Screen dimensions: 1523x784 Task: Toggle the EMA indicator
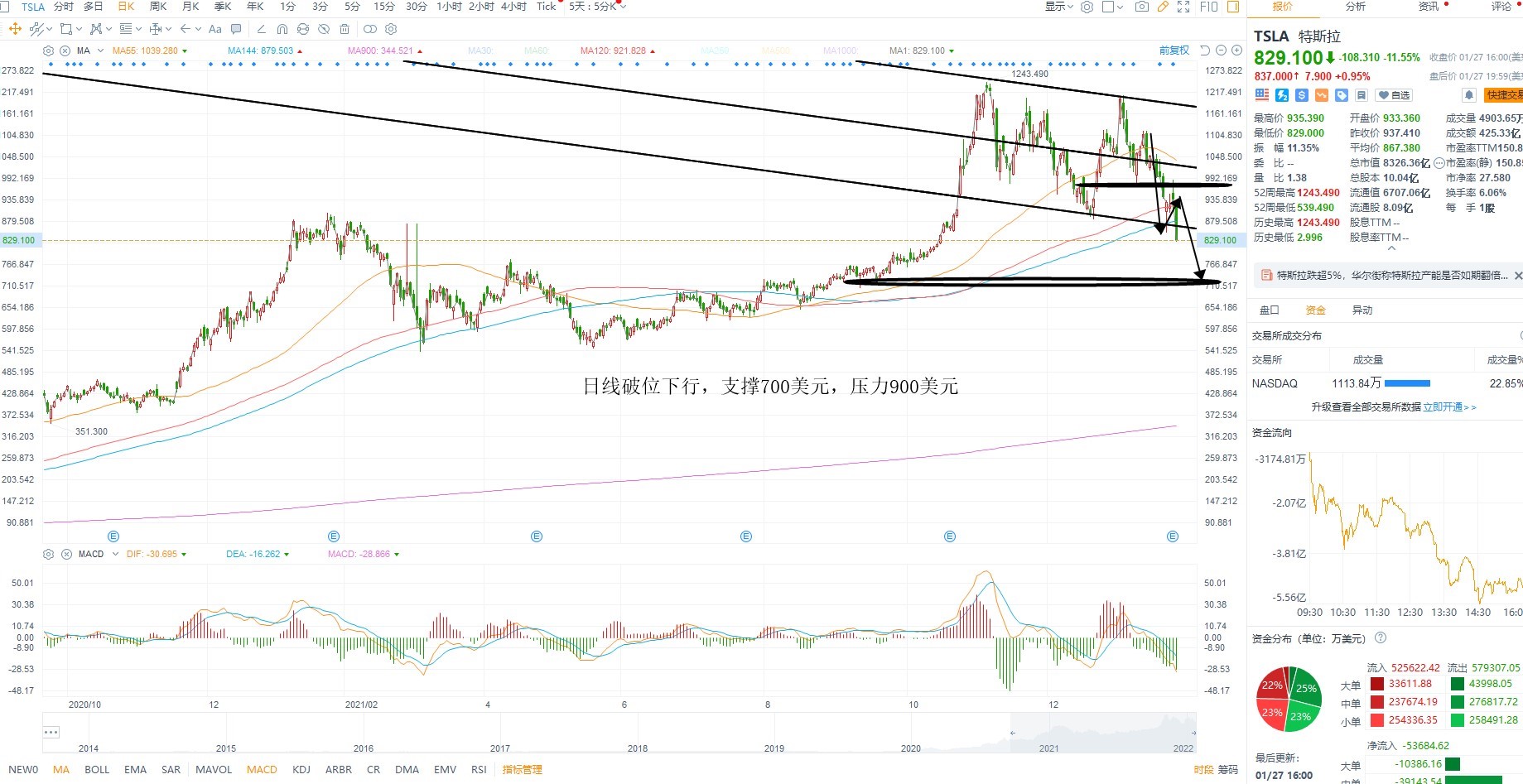[135, 769]
